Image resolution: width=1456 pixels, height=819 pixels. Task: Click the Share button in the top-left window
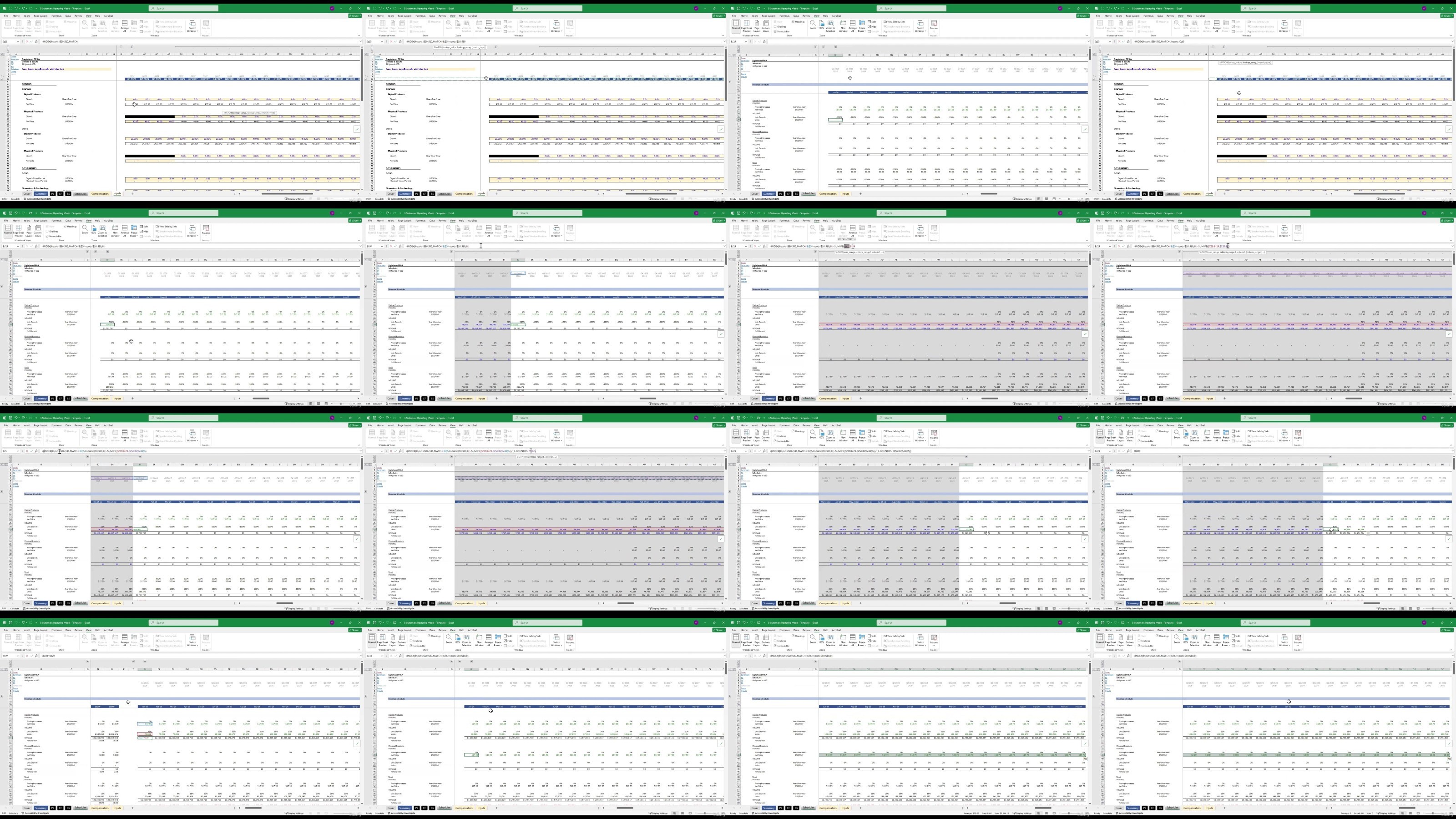(355, 16)
